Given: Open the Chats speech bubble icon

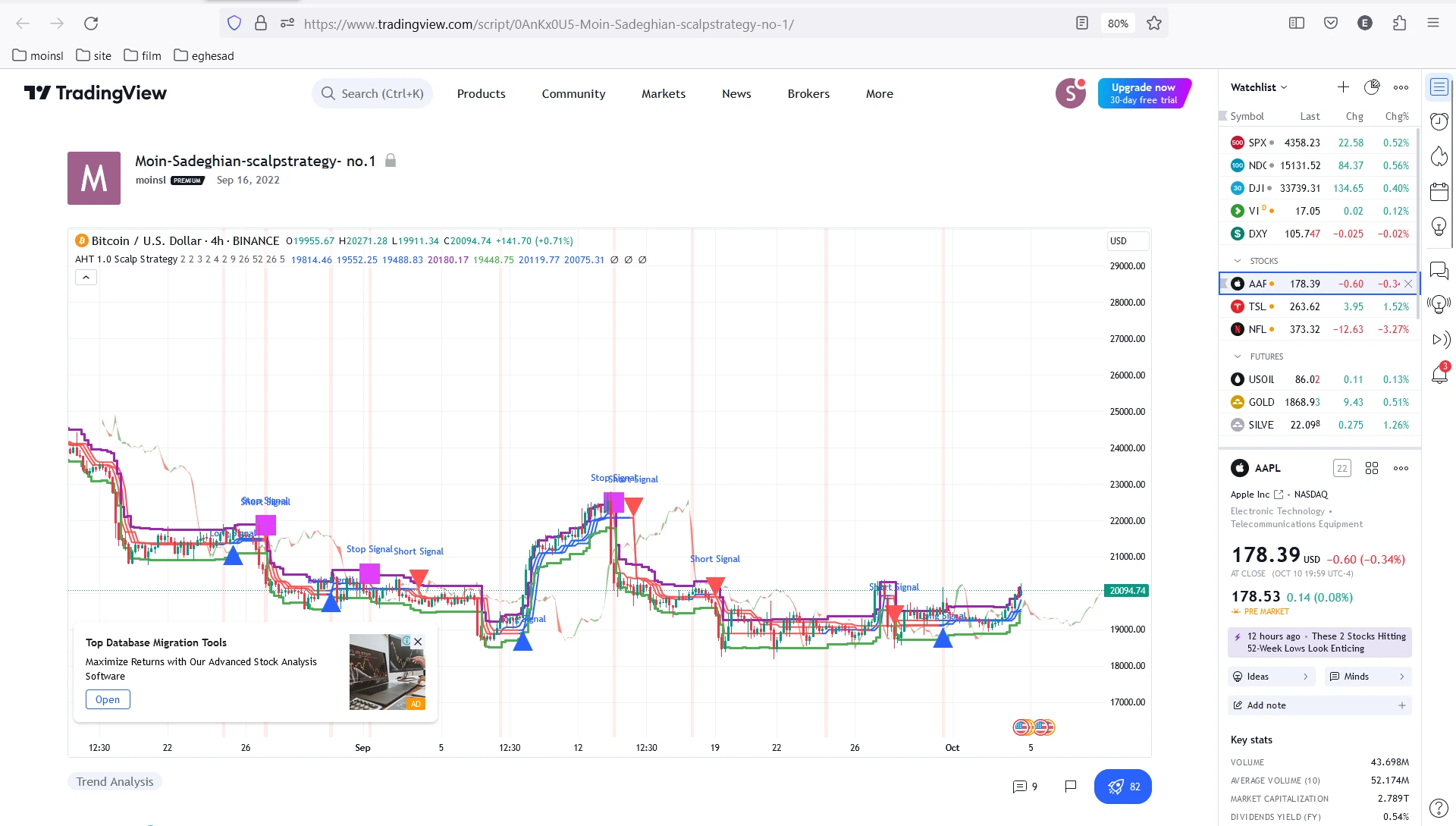Looking at the screenshot, I should tap(1439, 270).
